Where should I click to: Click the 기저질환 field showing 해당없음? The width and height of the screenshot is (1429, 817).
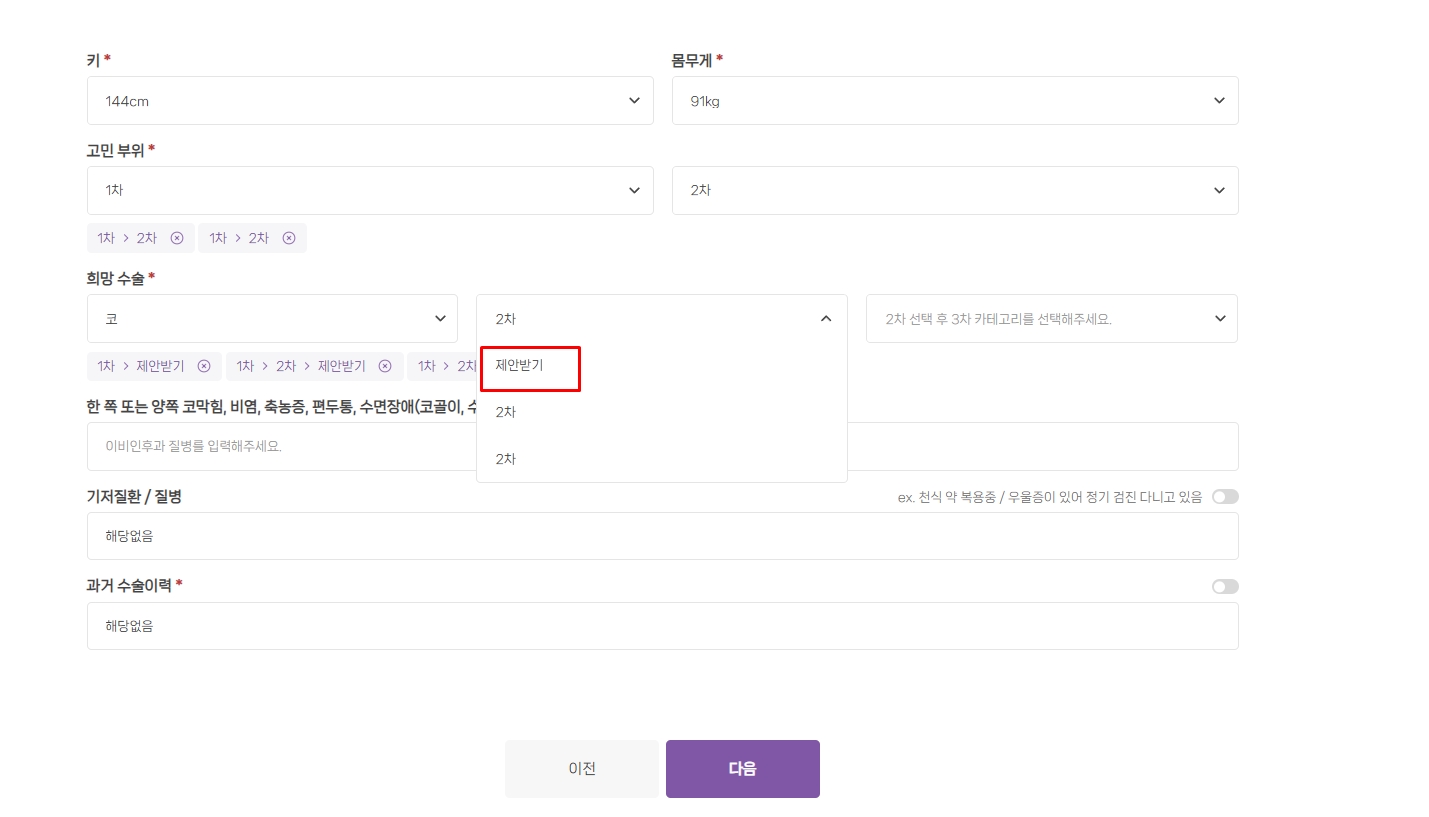[662, 536]
